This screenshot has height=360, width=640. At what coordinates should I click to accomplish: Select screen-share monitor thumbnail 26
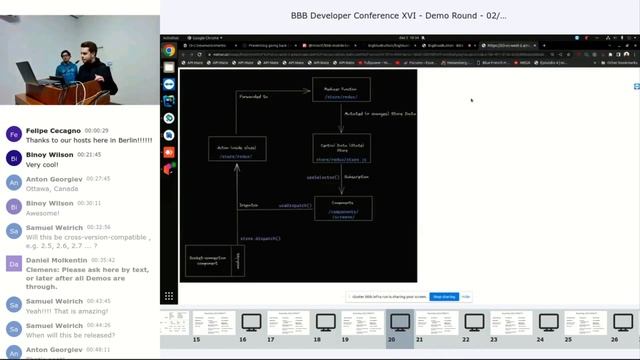tap(623, 322)
